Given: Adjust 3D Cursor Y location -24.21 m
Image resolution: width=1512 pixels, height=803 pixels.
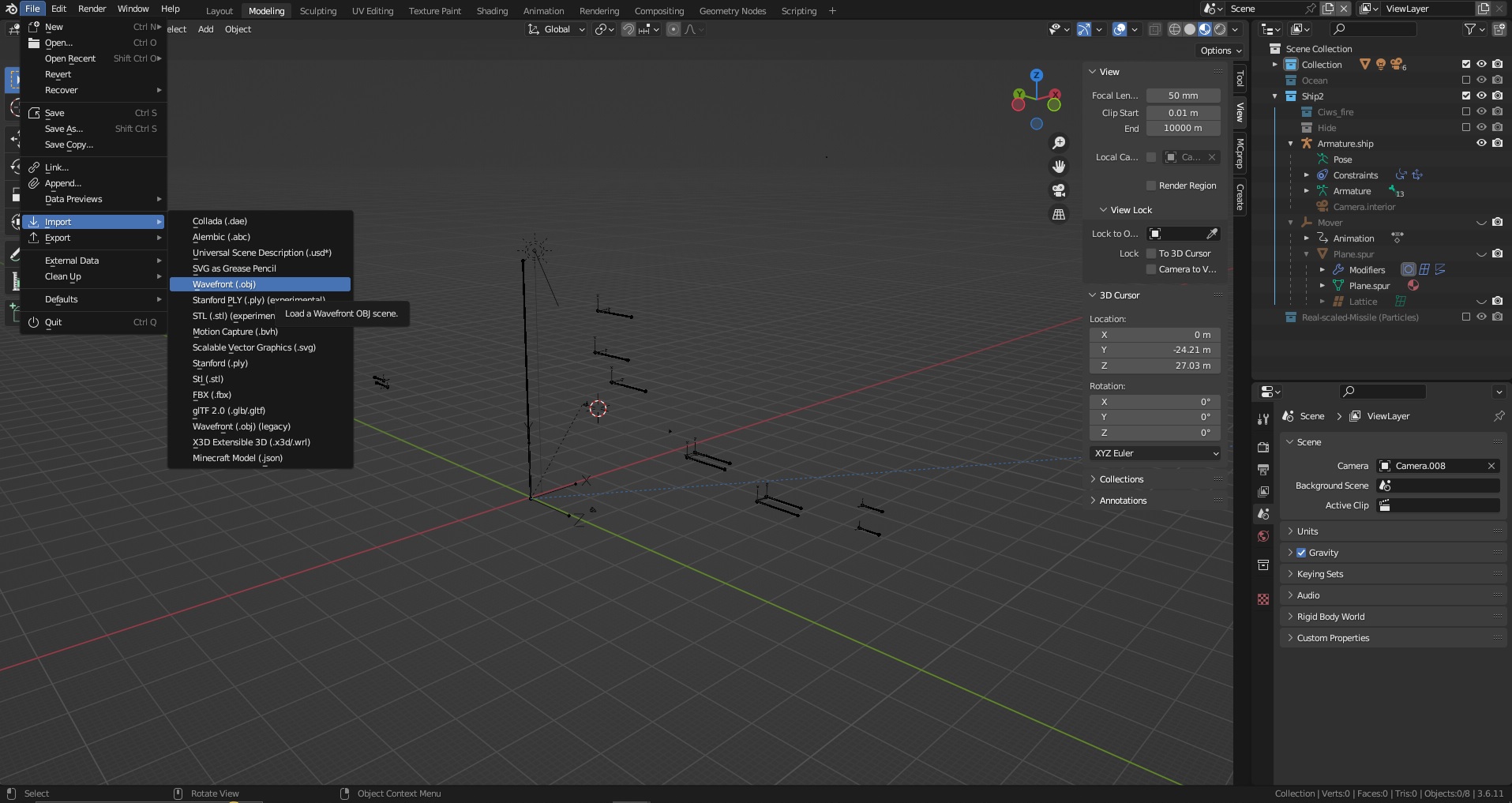Looking at the screenshot, I should 1155,350.
